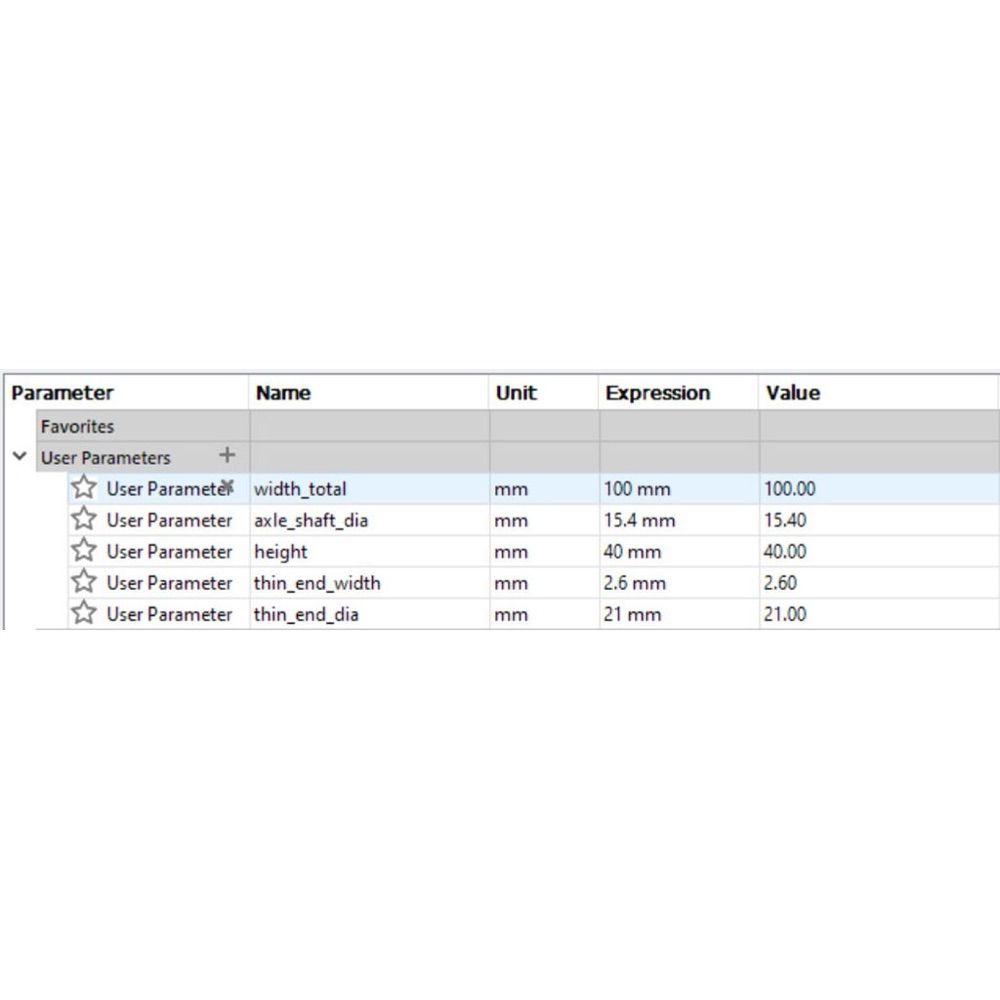Screen dimensions: 1000x1000
Task: Collapse the User Parameters group
Action: pos(20,457)
